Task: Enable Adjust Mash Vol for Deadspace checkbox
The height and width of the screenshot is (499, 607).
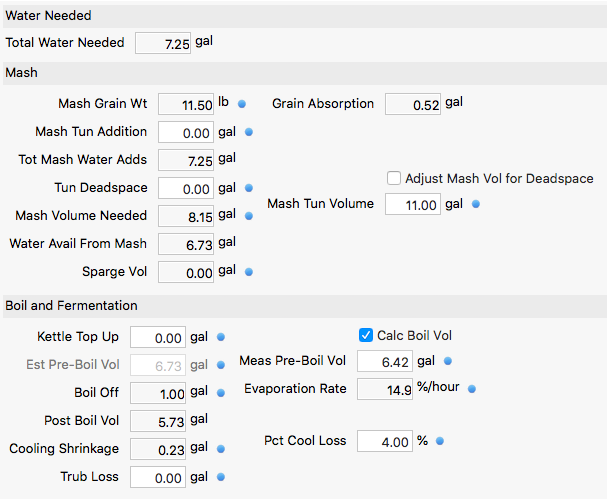Action: (394, 178)
